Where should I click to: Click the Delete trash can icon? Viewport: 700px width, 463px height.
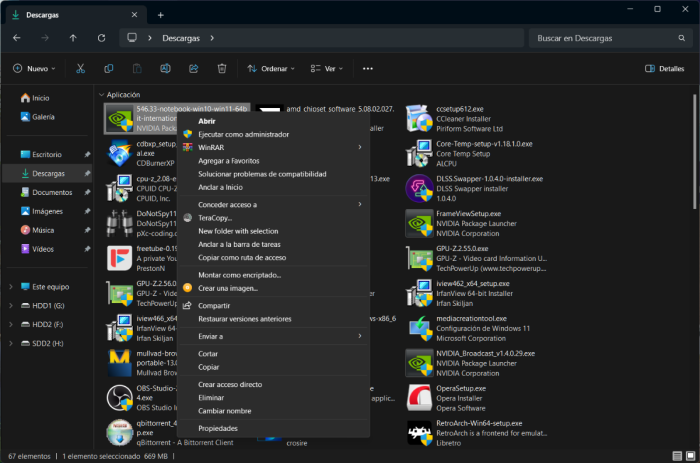click(x=221, y=69)
